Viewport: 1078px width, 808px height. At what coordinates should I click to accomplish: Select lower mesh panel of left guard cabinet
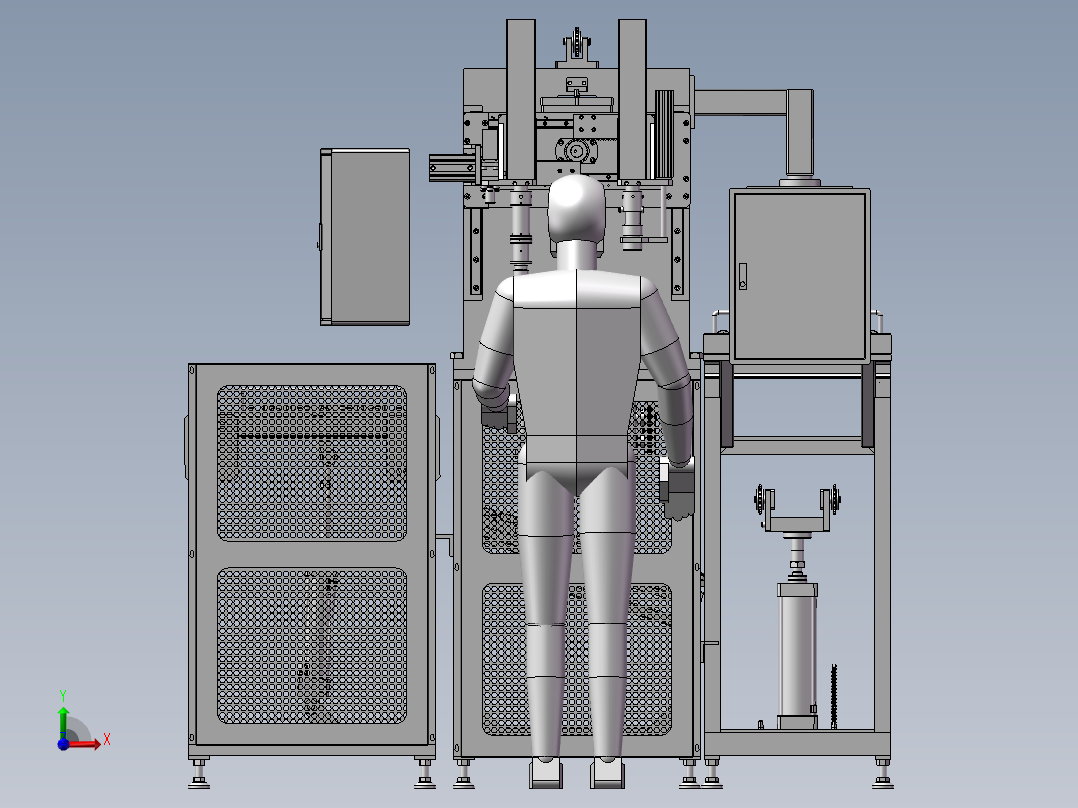(312, 646)
